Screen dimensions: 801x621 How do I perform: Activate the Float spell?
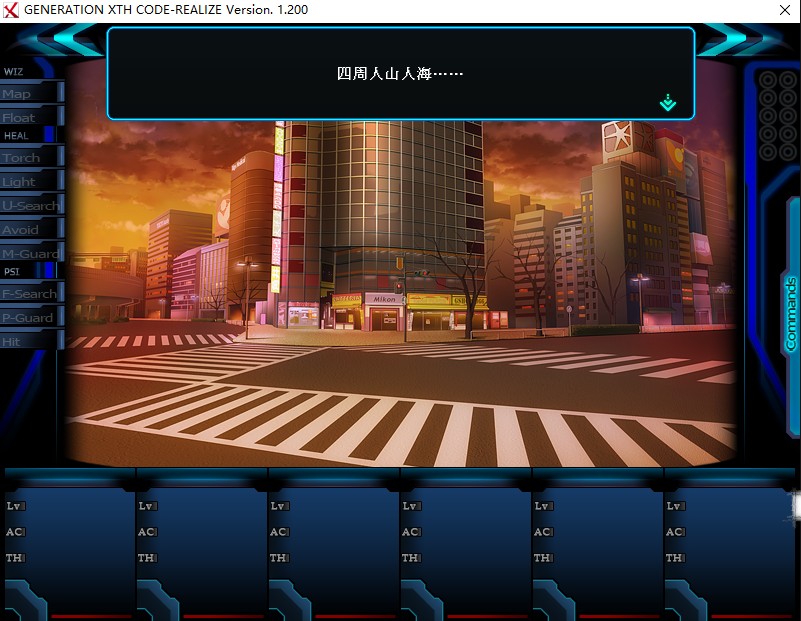click(x=30, y=117)
